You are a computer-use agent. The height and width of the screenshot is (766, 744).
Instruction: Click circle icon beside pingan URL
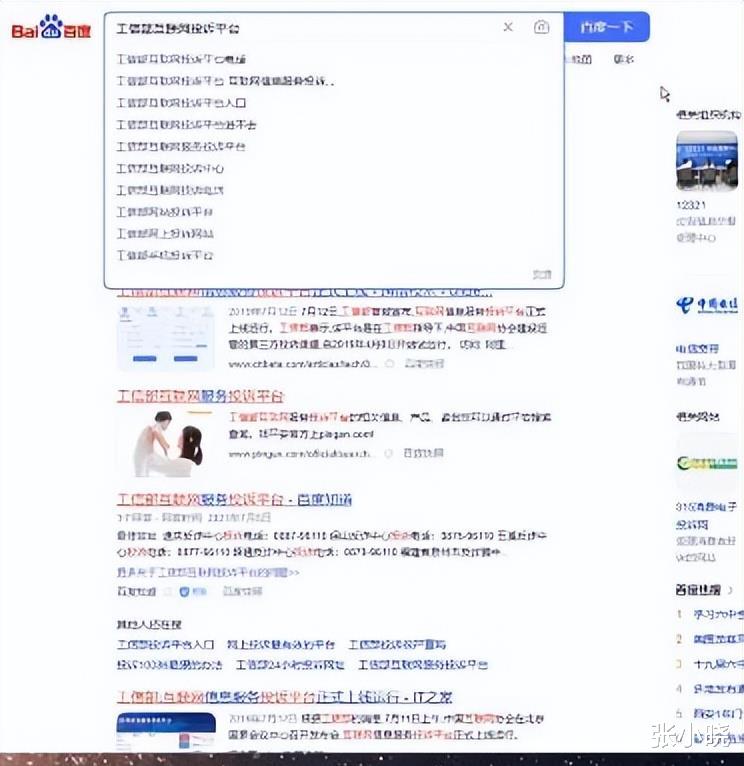click(x=388, y=453)
